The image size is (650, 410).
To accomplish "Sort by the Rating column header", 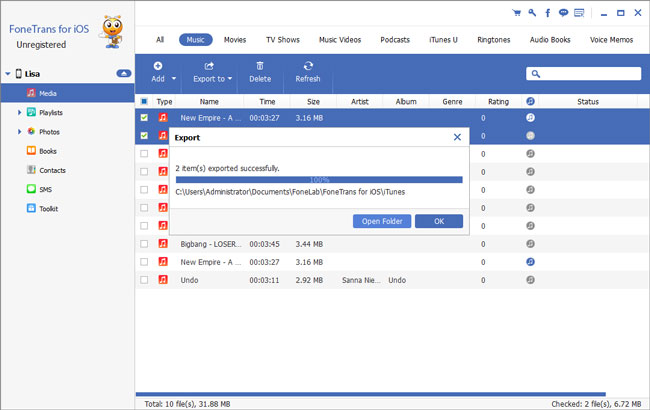I will (x=498, y=102).
